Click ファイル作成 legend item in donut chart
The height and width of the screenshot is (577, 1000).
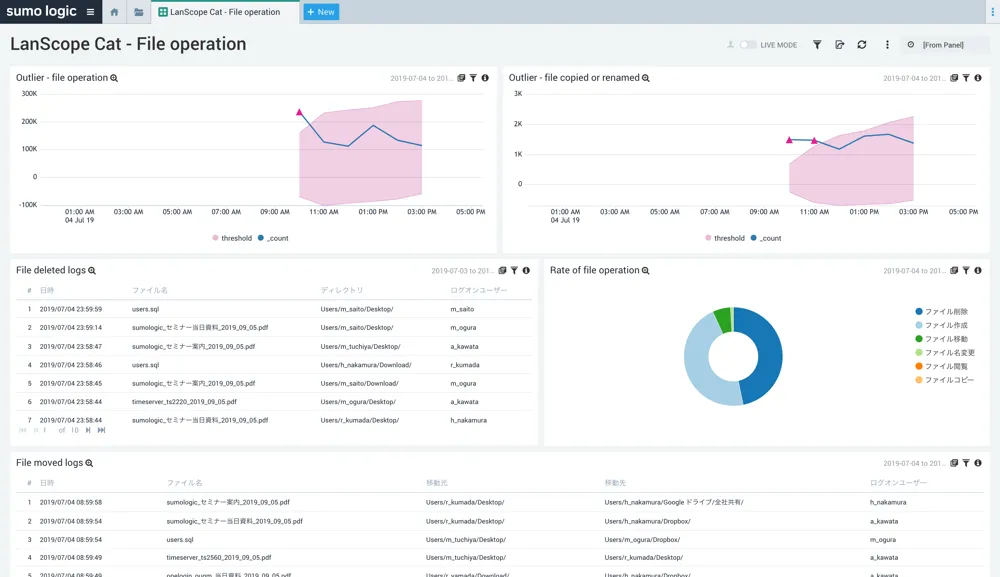(941, 325)
